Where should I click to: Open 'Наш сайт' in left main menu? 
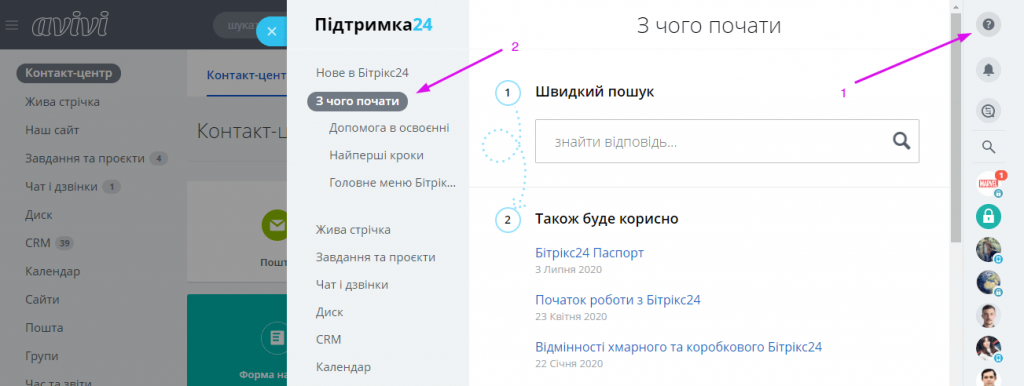tap(52, 130)
